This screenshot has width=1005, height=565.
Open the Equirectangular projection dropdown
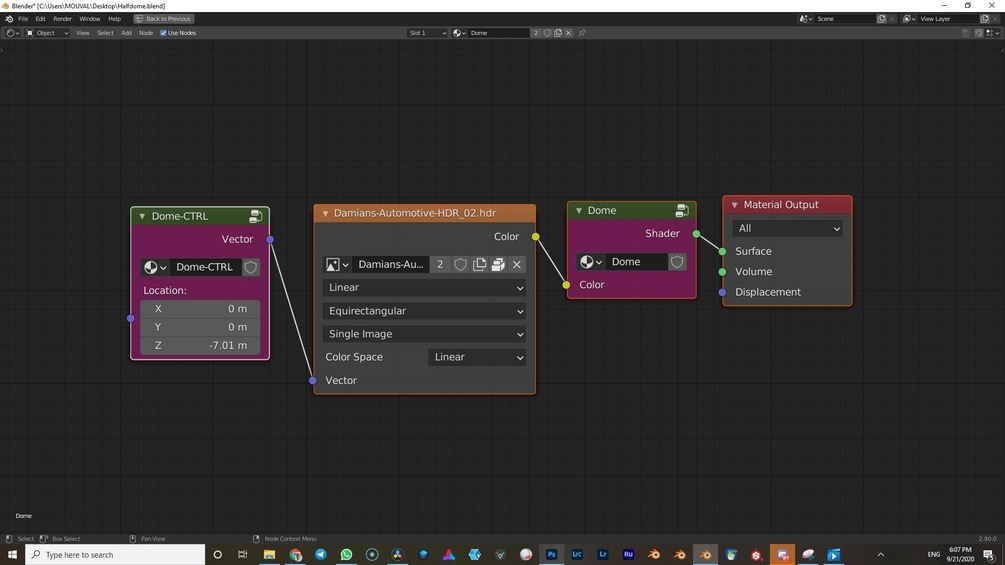point(424,311)
